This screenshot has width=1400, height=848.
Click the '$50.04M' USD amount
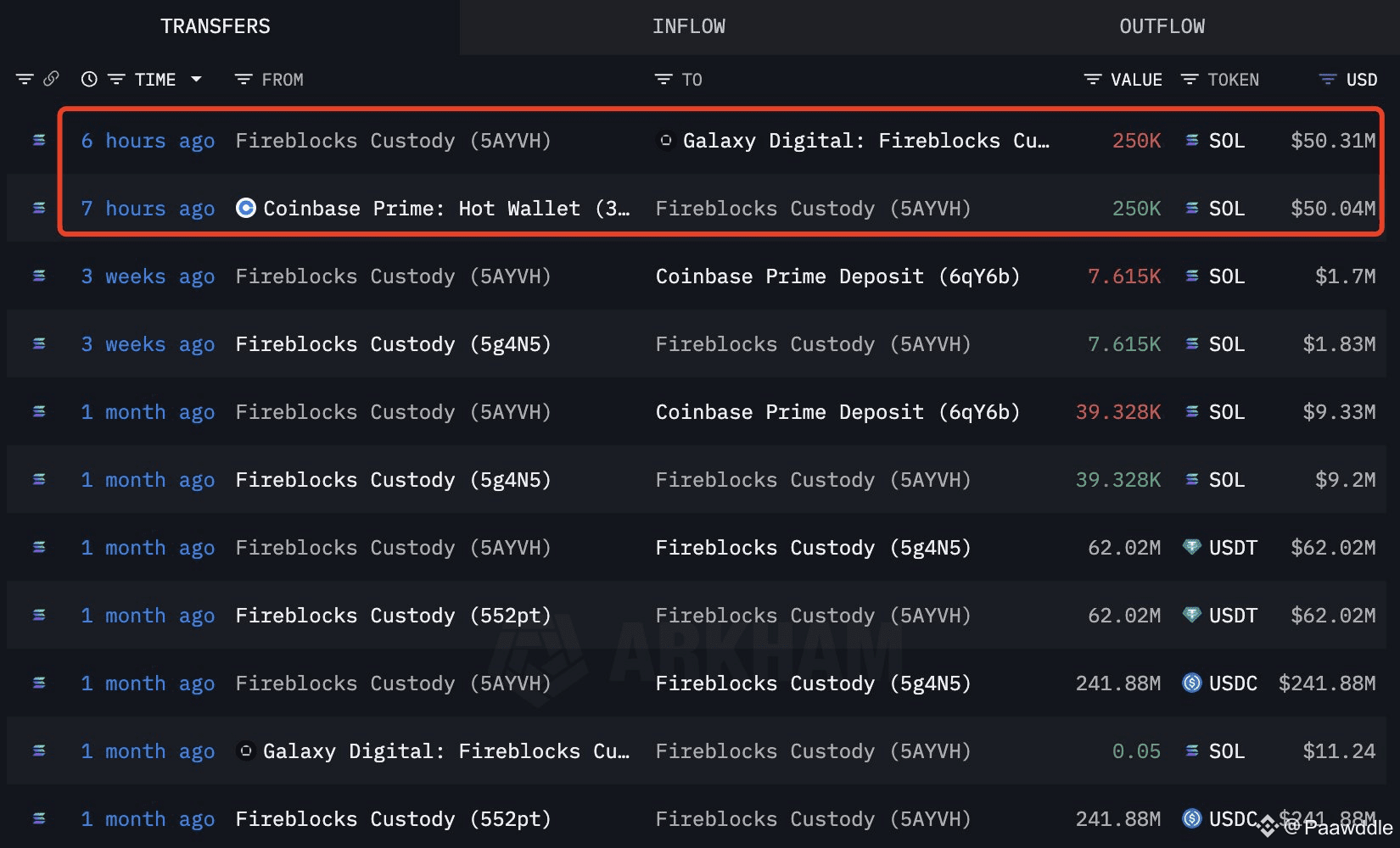pos(1333,209)
